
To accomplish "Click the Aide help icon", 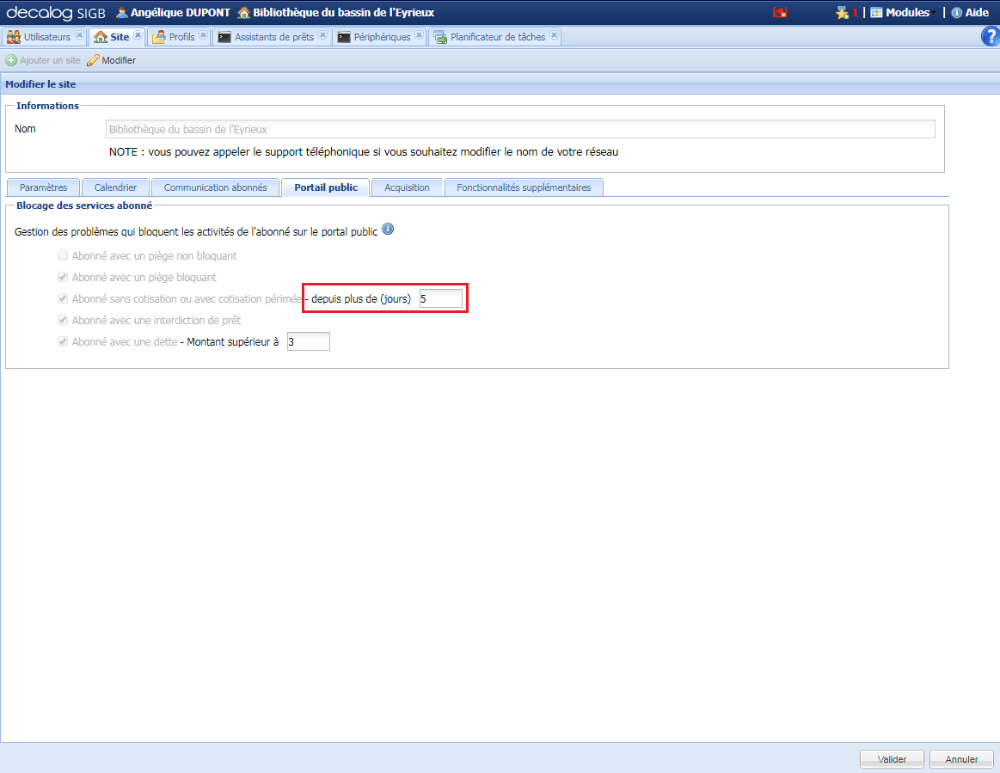I will tap(957, 12).
